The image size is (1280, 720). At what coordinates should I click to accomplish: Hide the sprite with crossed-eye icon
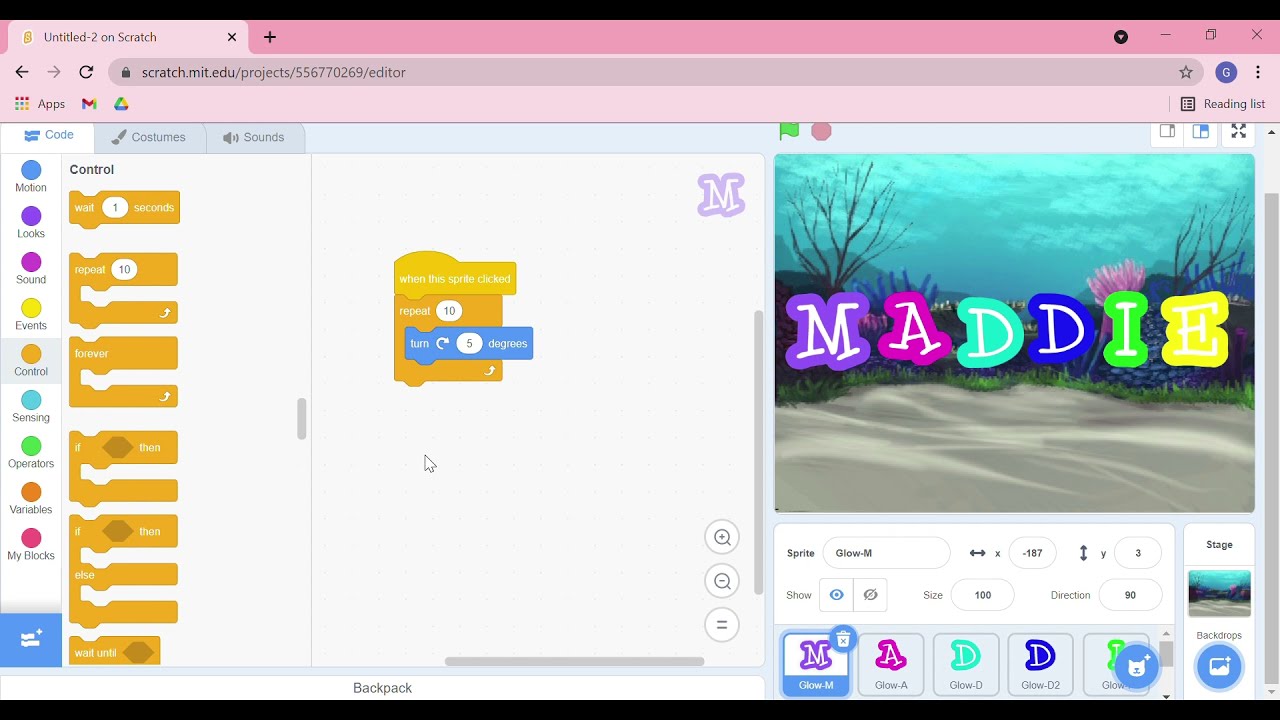pyautogui.click(x=870, y=595)
